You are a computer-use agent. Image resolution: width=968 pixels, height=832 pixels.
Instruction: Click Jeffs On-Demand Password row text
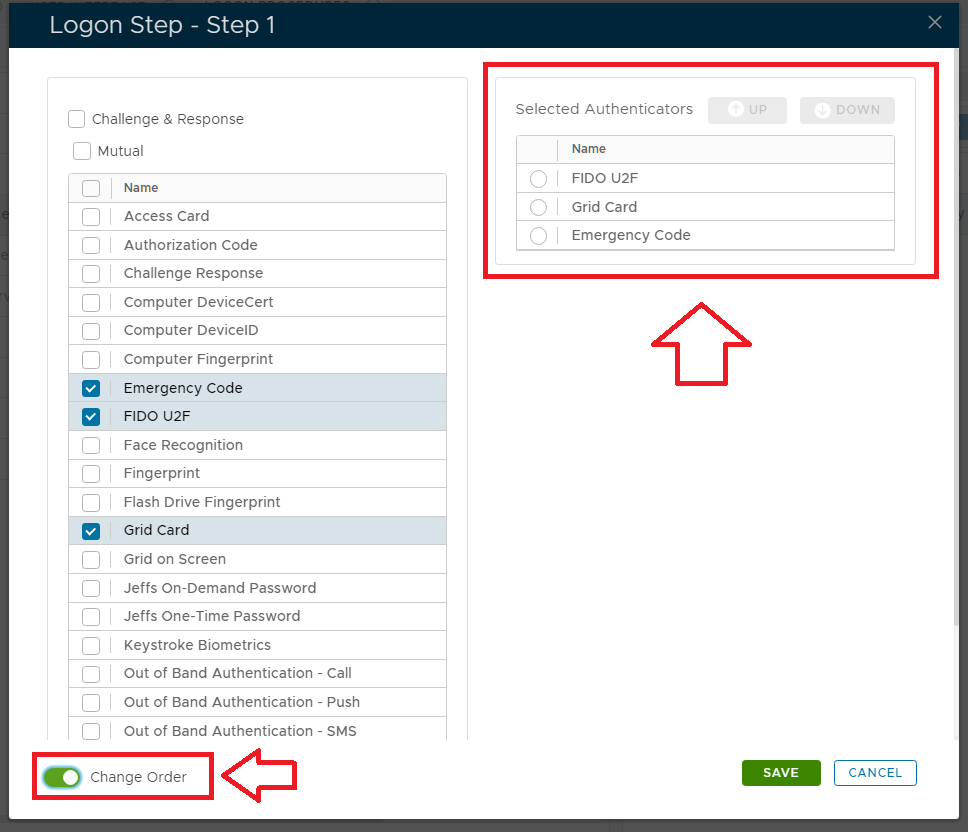tap(220, 588)
